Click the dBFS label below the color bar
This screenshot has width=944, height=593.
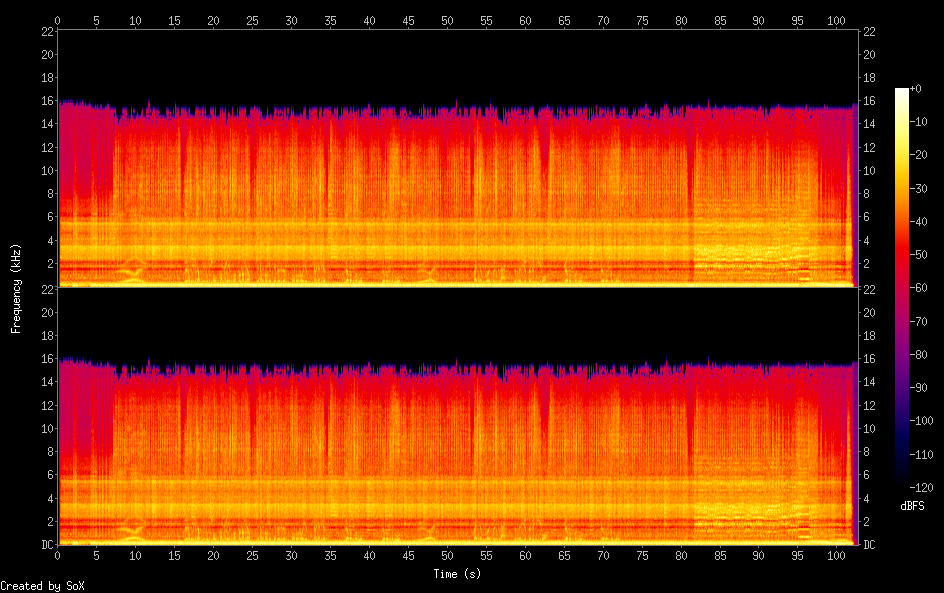912,507
